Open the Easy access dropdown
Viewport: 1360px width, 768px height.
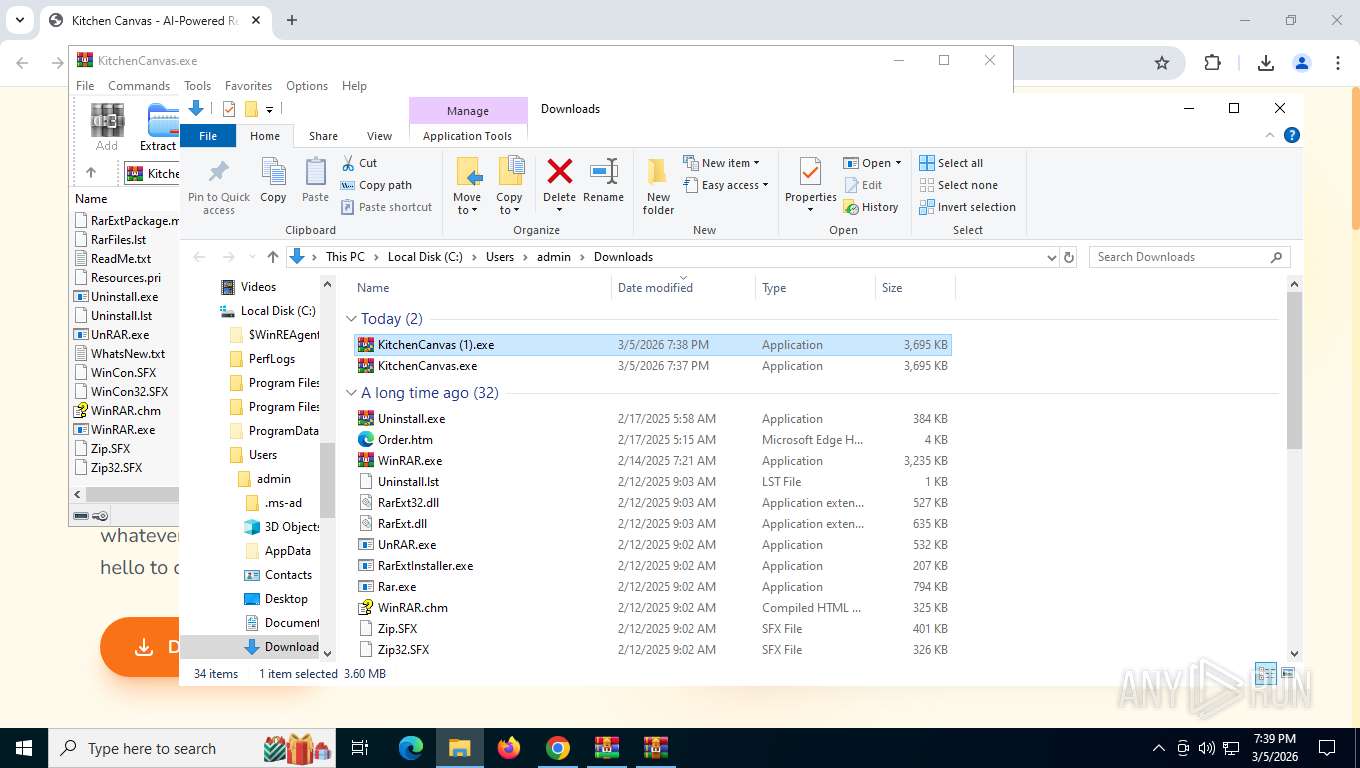coord(726,185)
